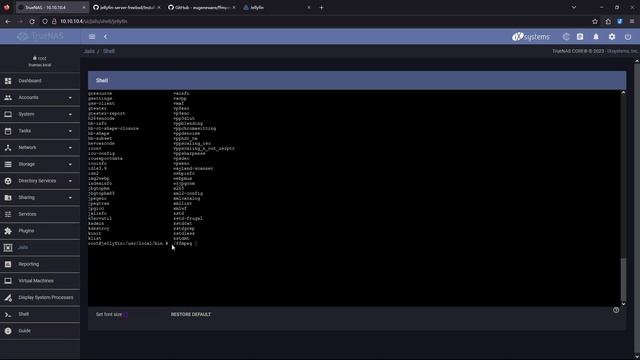This screenshot has height=360, width=640.
Task: Click the Storage list icon
Action: (8, 164)
